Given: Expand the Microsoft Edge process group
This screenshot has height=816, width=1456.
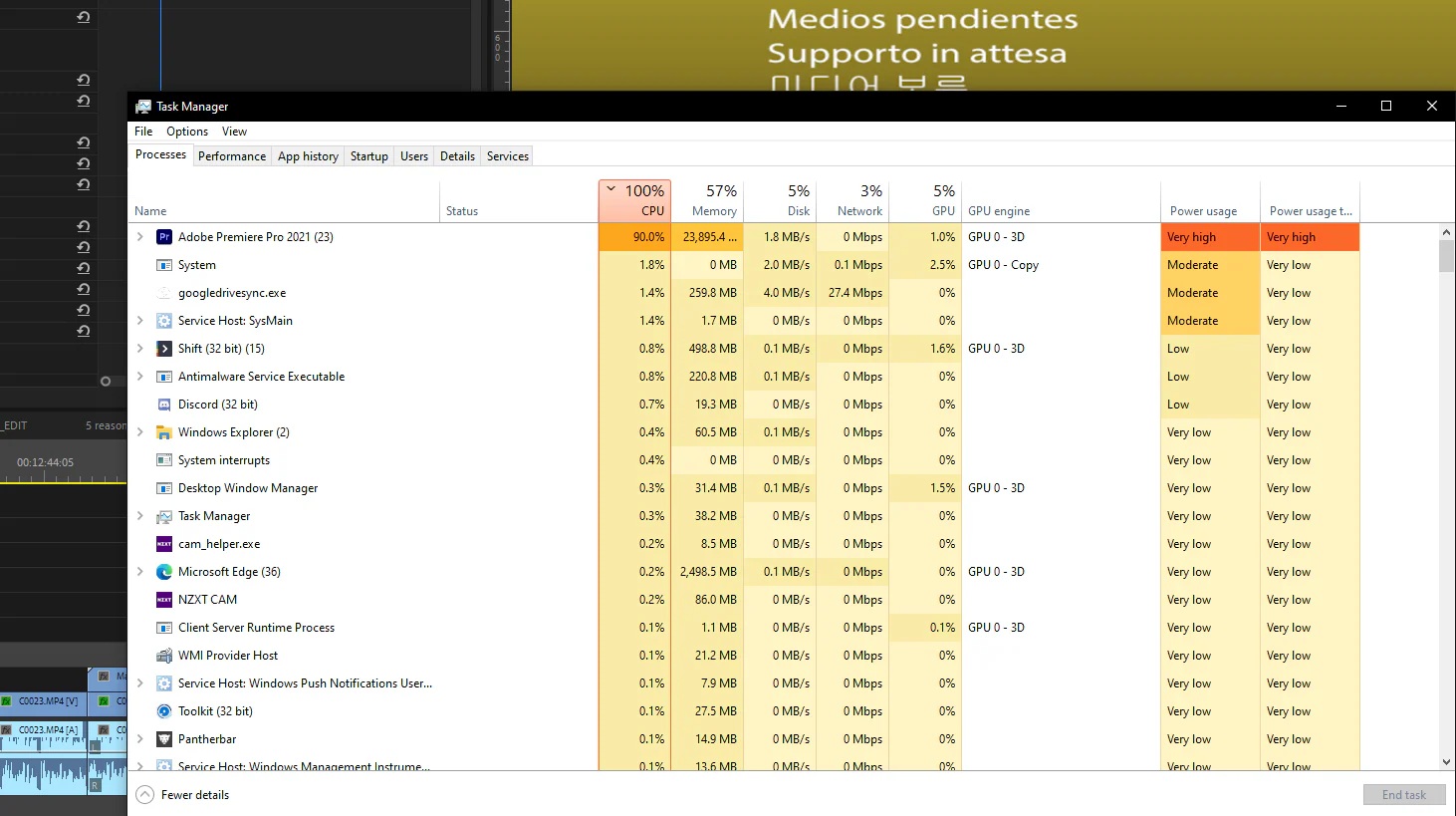Looking at the screenshot, I should click(139, 571).
